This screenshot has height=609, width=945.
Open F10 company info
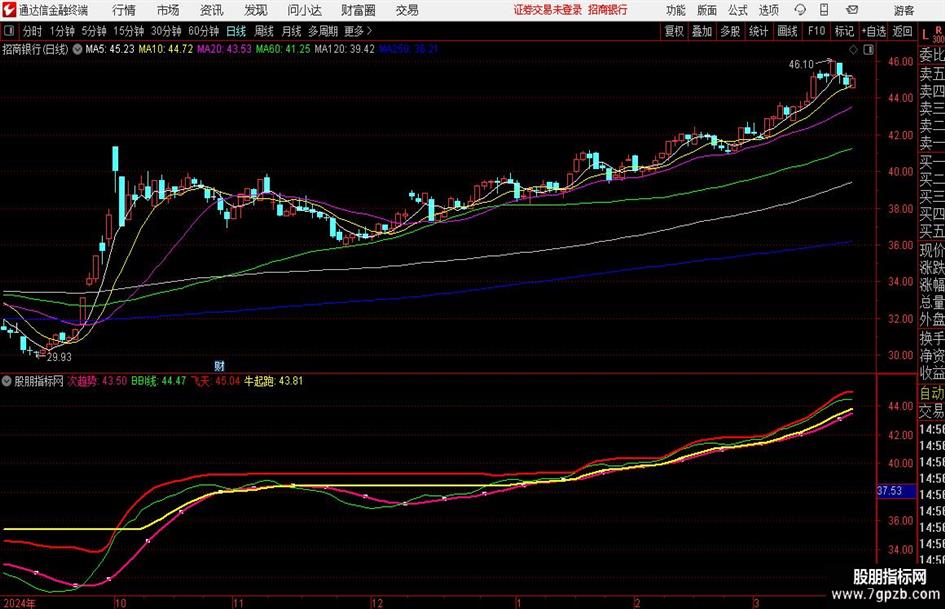click(816, 31)
